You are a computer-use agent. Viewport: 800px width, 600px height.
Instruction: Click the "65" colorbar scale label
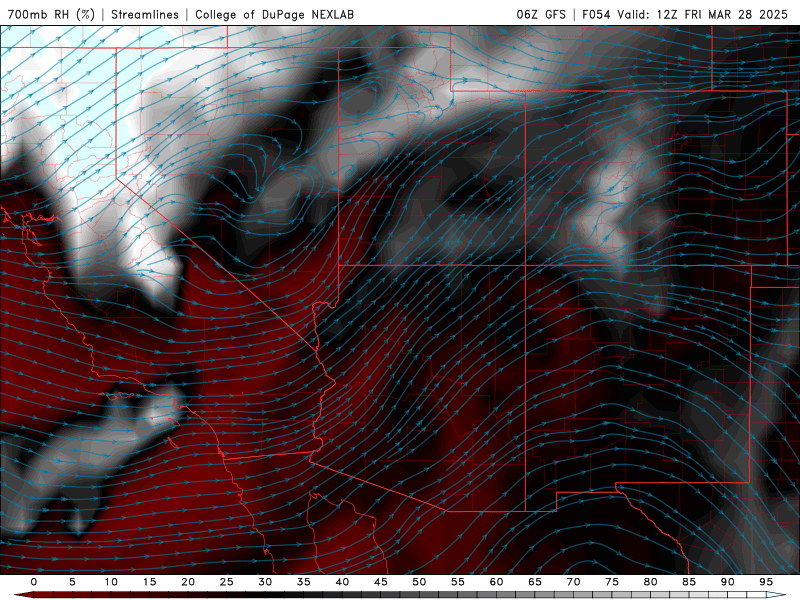click(x=535, y=582)
